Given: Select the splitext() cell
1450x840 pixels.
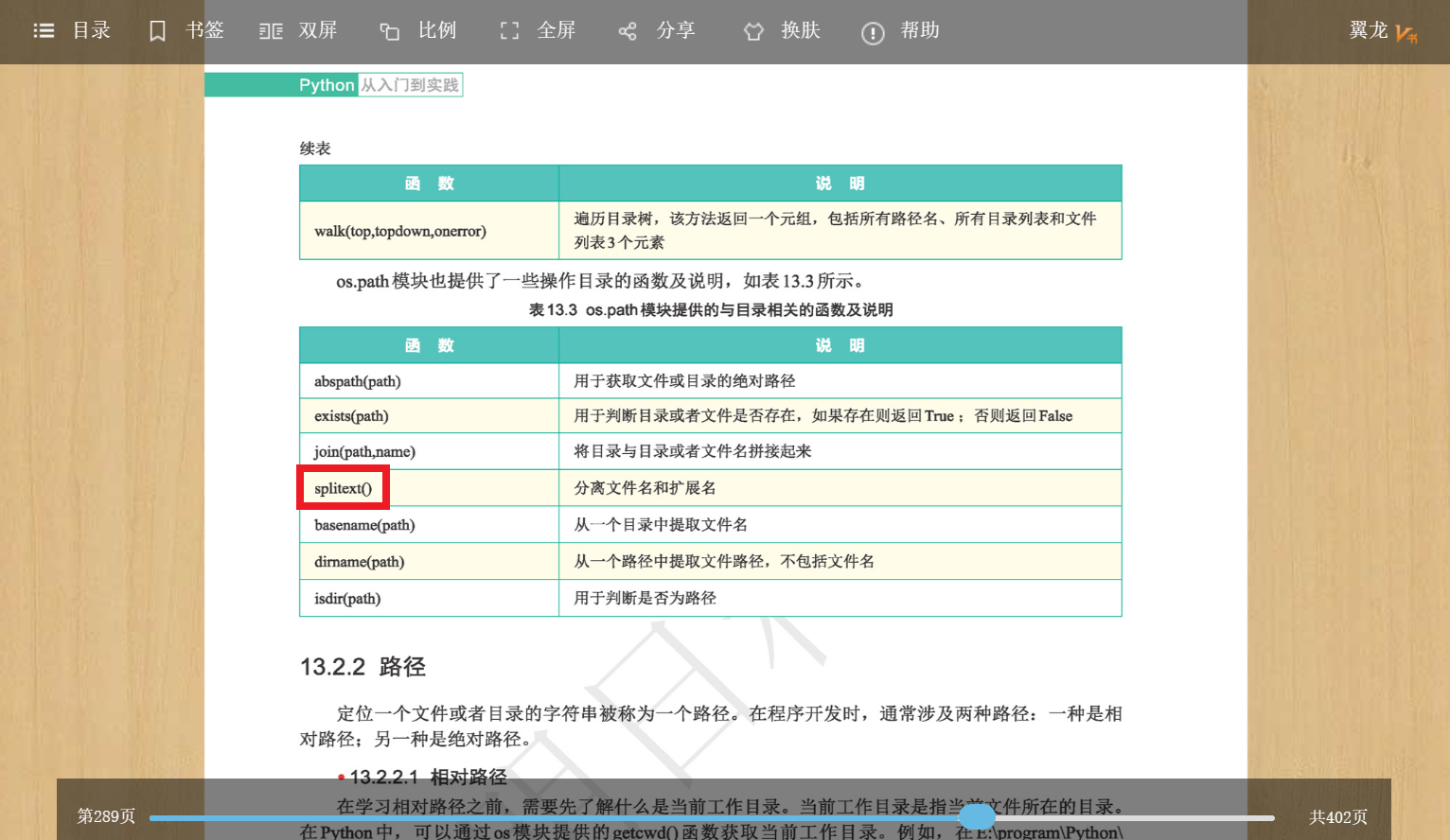Looking at the screenshot, I should coord(429,488).
